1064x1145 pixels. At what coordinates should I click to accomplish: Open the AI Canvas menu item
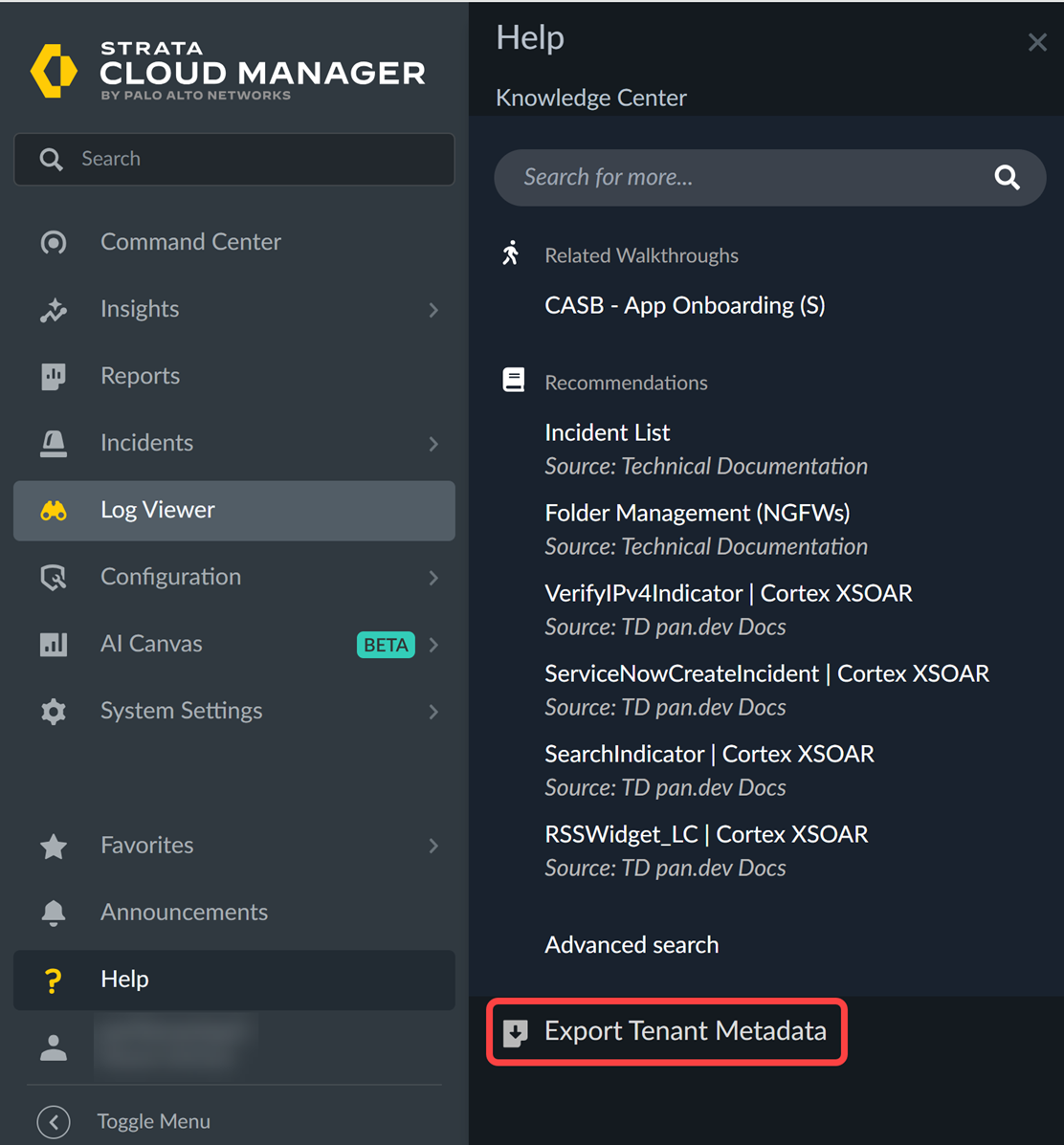pos(151,644)
